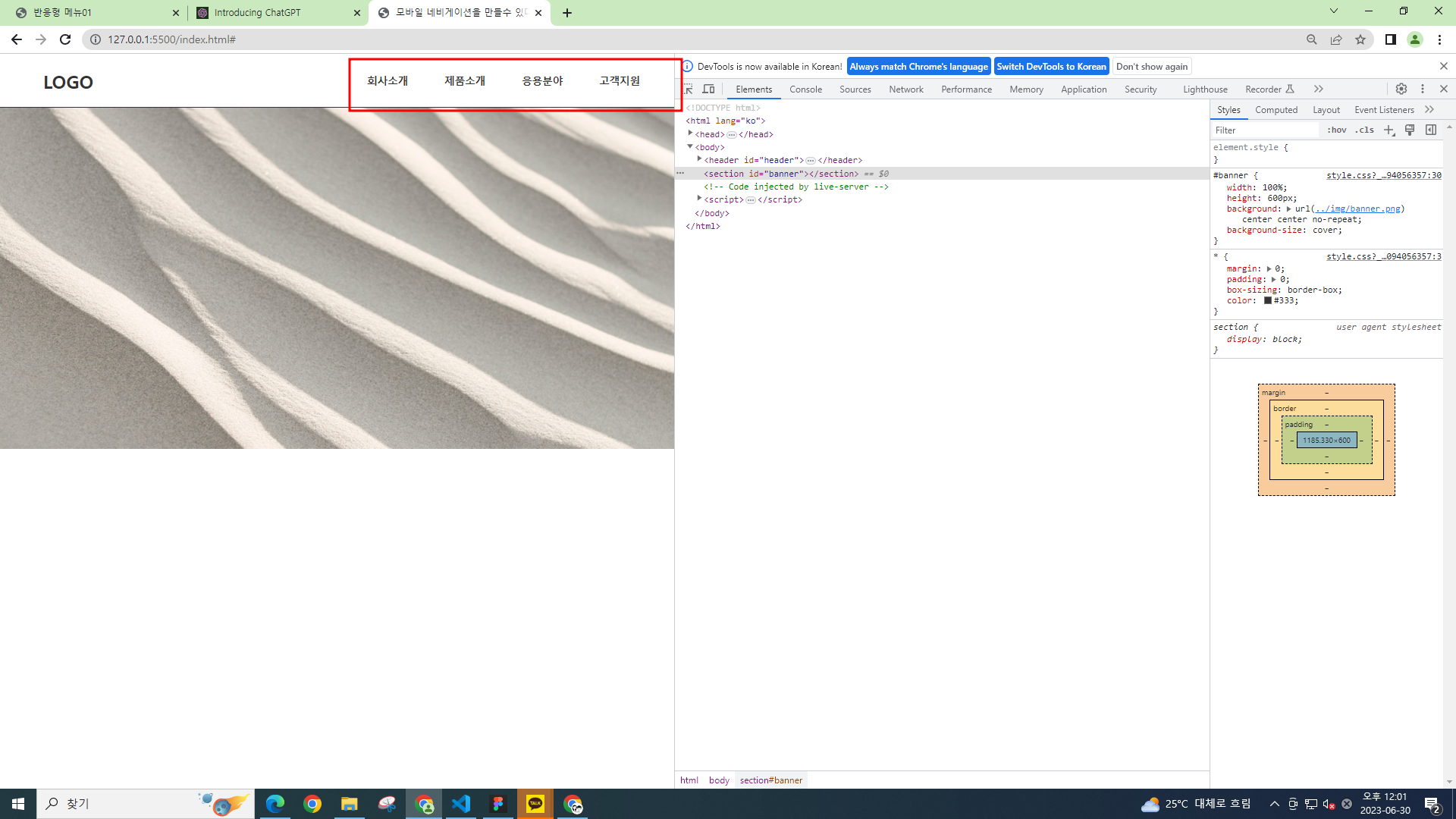Toggle the .cls element classes panel
Image resolution: width=1456 pixels, height=819 pixels.
tap(1365, 130)
